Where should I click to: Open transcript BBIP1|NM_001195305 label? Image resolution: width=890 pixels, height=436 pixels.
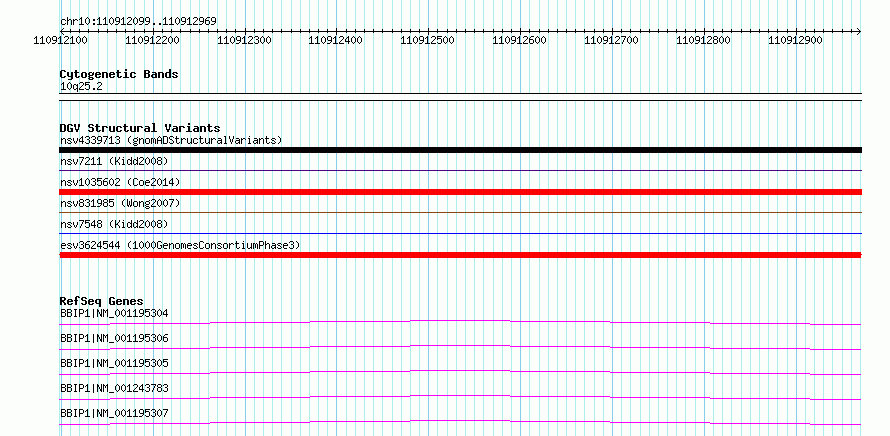click(x=114, y=363)
